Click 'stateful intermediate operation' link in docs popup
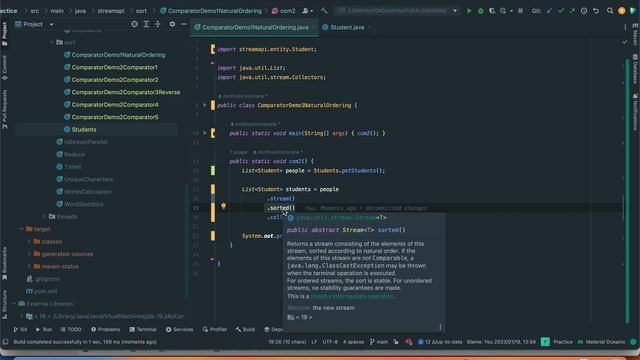Viewport: 640px width, 360px height. pos(352,296)
